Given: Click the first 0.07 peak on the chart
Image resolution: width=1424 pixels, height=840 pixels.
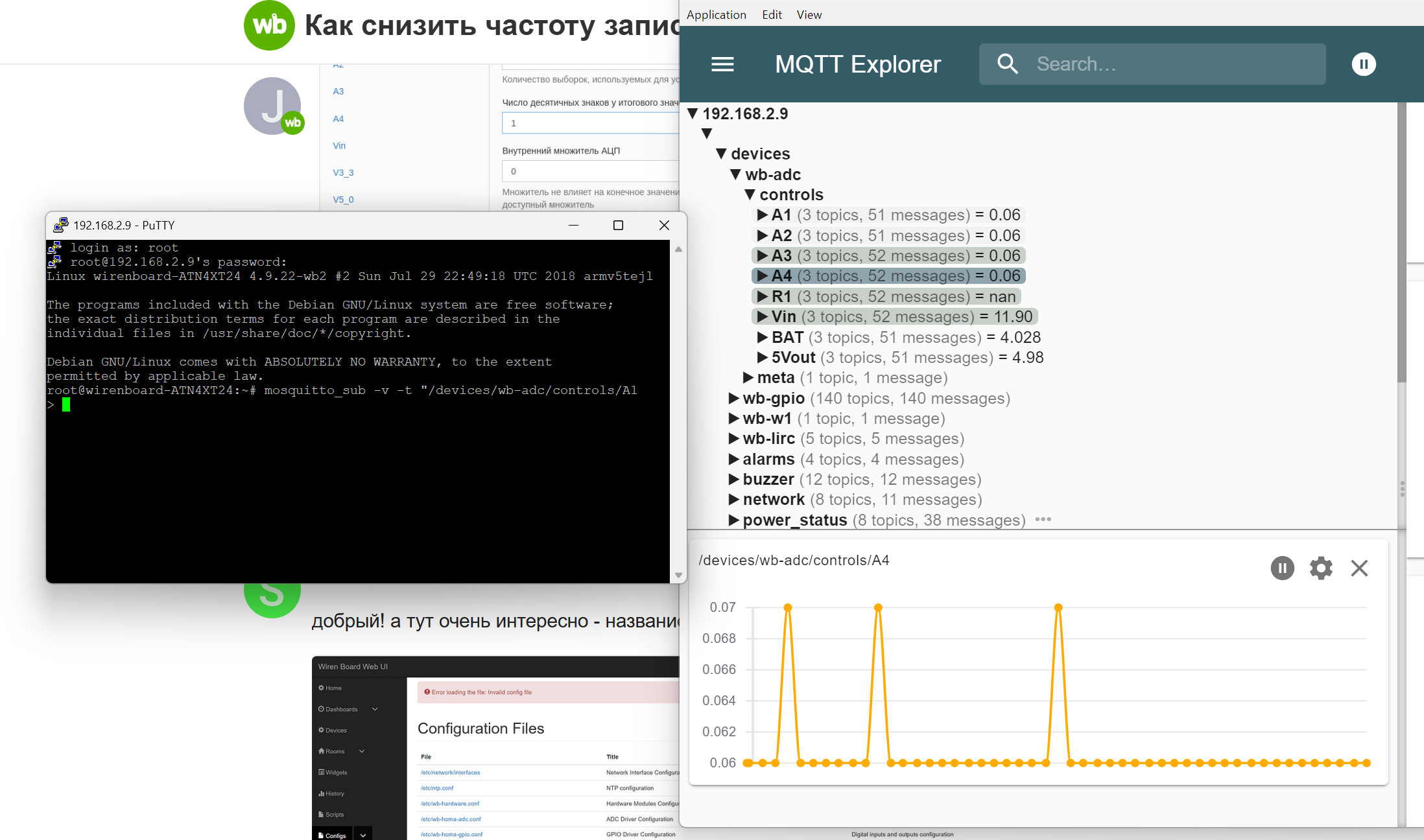Looking at the screenshot, I should 788,608.
